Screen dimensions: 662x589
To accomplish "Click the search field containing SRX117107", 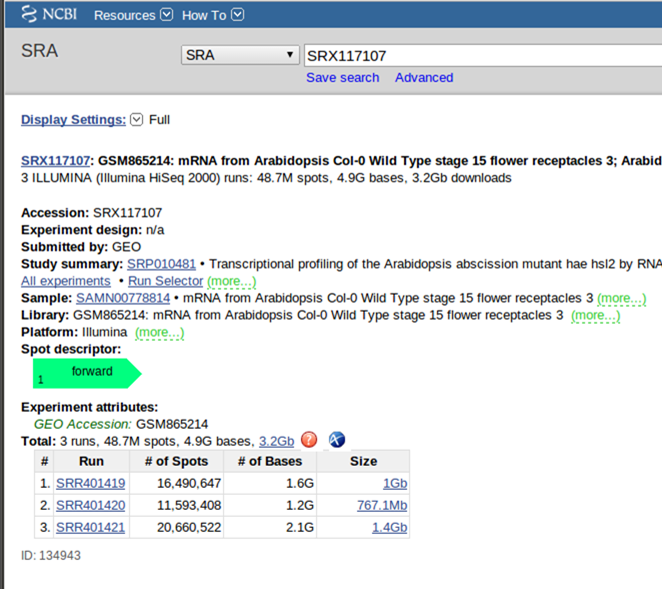I will 483,56.
